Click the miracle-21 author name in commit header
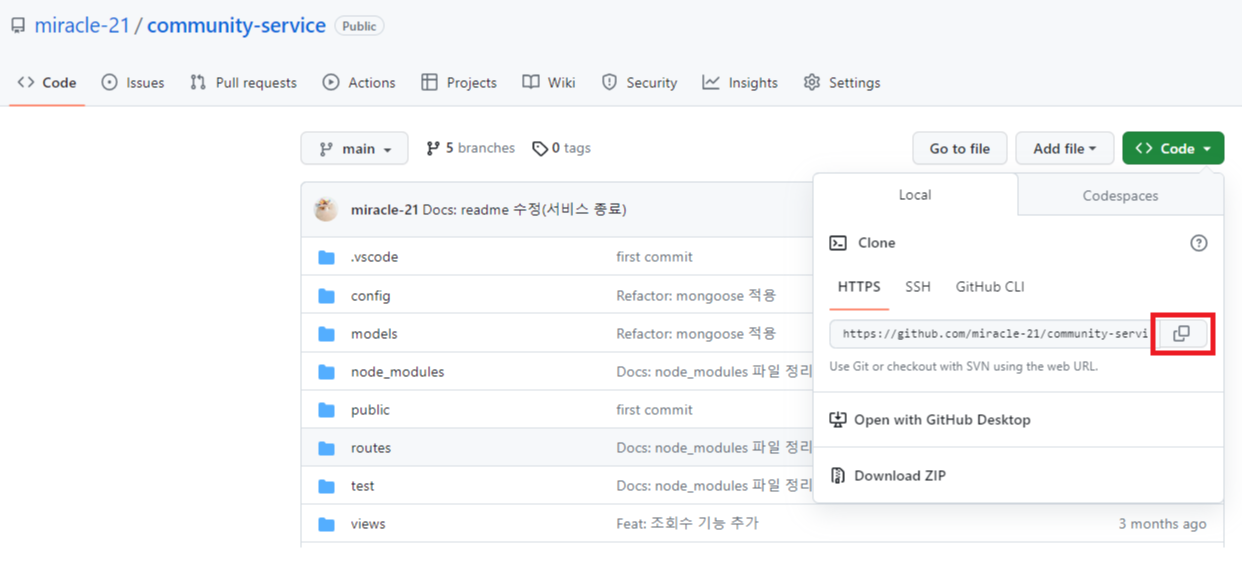The image size is (1242, 579). pyautogui.click(x=385, y=209)
